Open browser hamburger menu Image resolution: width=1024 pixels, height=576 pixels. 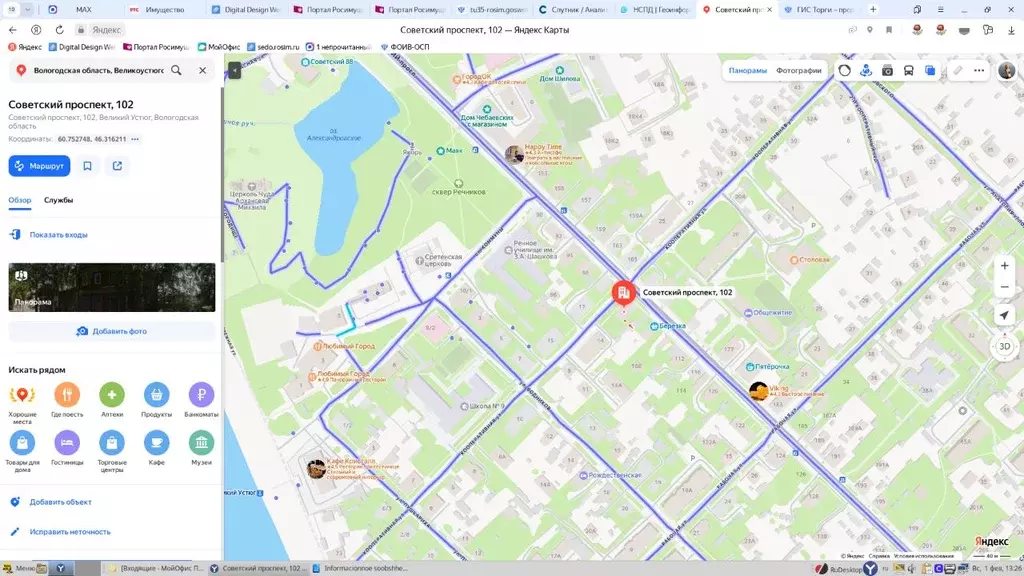click(940, 10)
